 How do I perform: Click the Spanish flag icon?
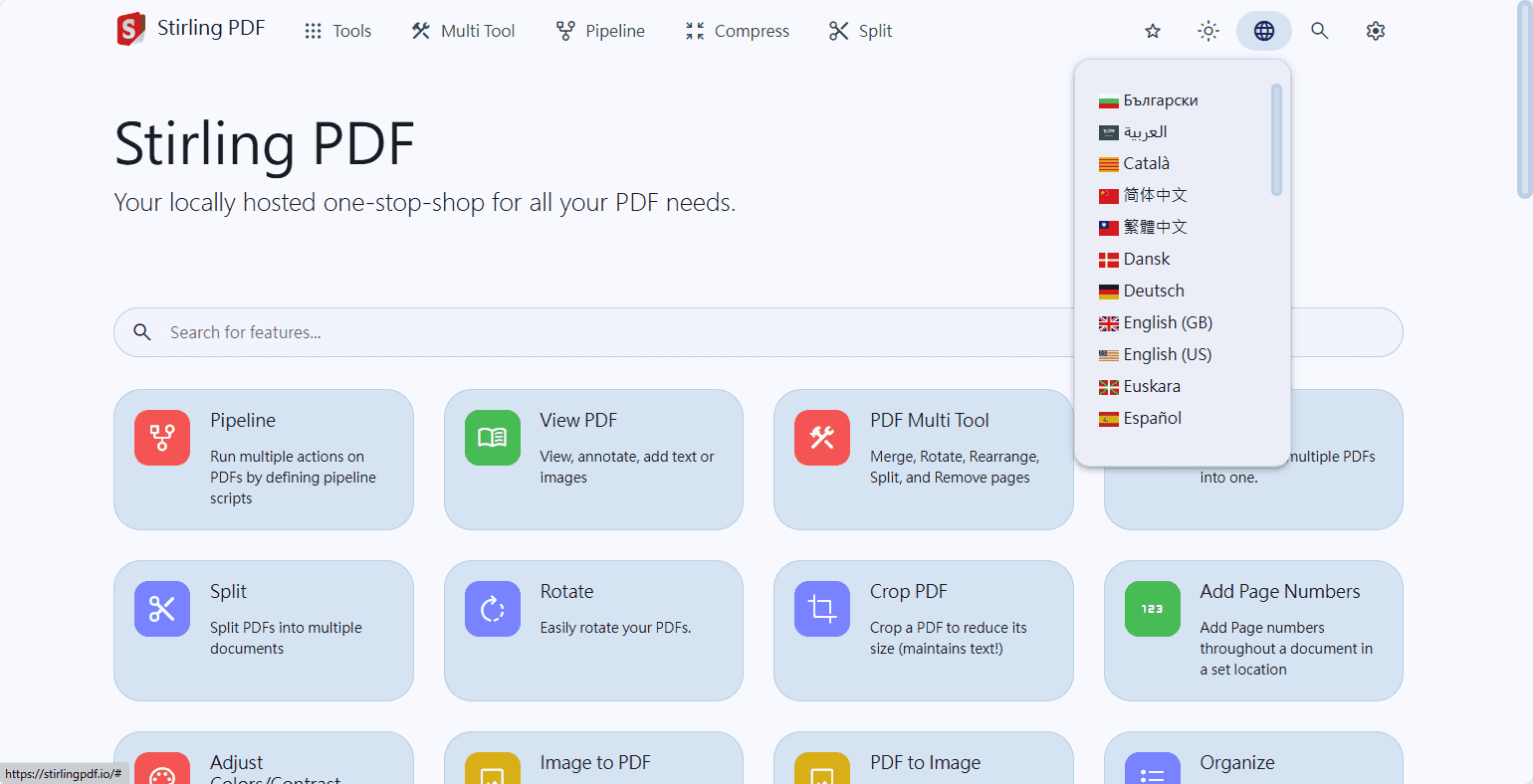click(1109, 419)
